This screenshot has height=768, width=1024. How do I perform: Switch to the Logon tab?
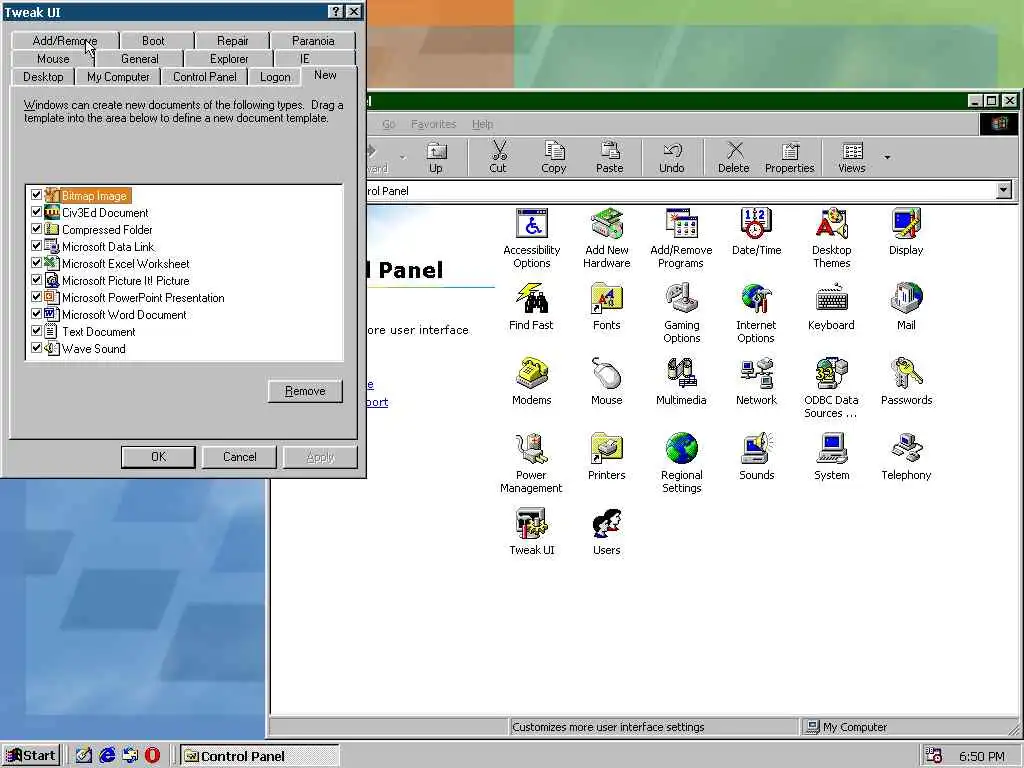[275, 77]
